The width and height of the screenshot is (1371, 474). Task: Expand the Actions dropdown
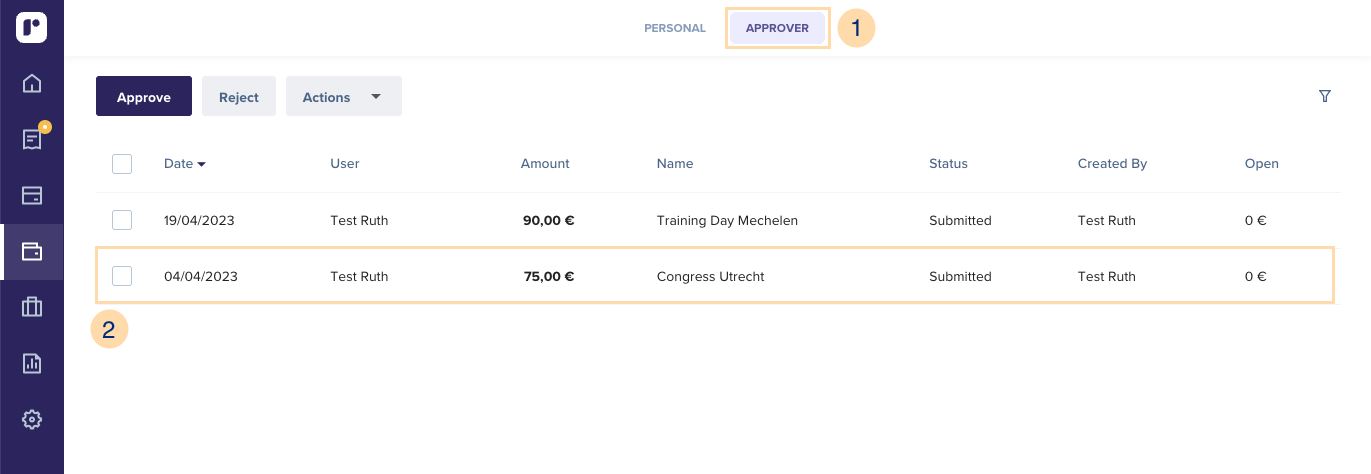click(x=344, y=97)
